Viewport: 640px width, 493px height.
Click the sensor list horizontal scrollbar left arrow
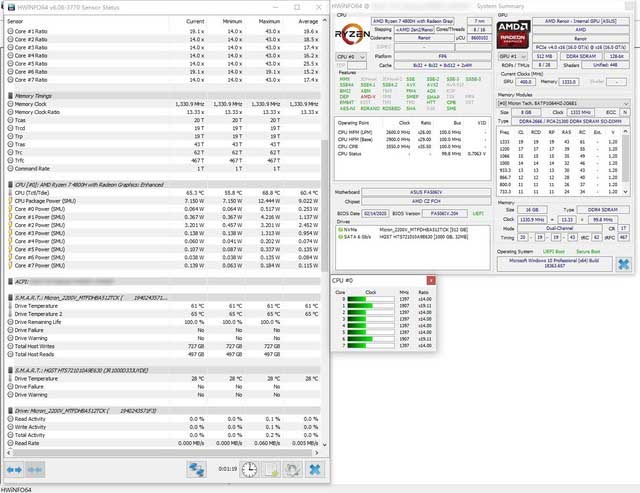point(9,452)
